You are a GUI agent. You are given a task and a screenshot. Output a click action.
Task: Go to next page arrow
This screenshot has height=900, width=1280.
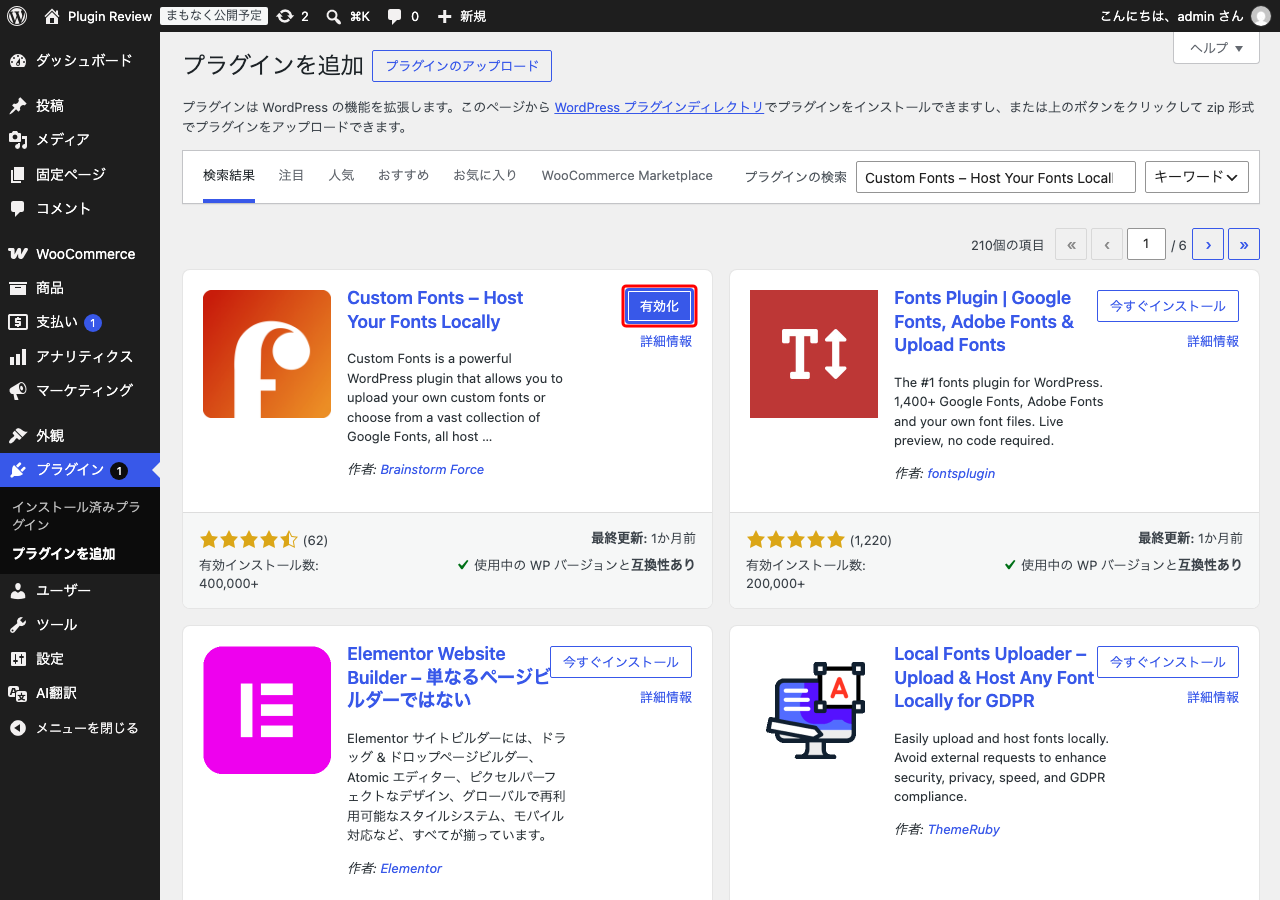pos(1208,244)
